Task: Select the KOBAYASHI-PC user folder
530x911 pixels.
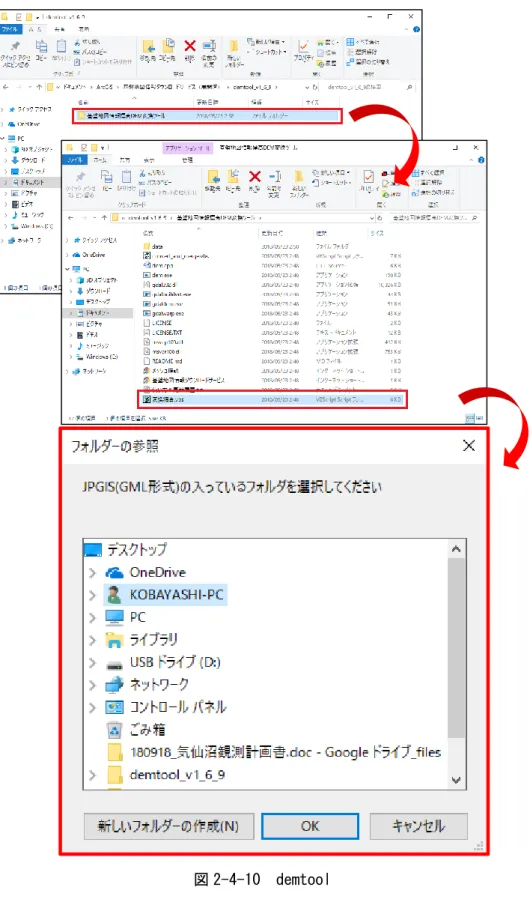Action: click(165, 595)
